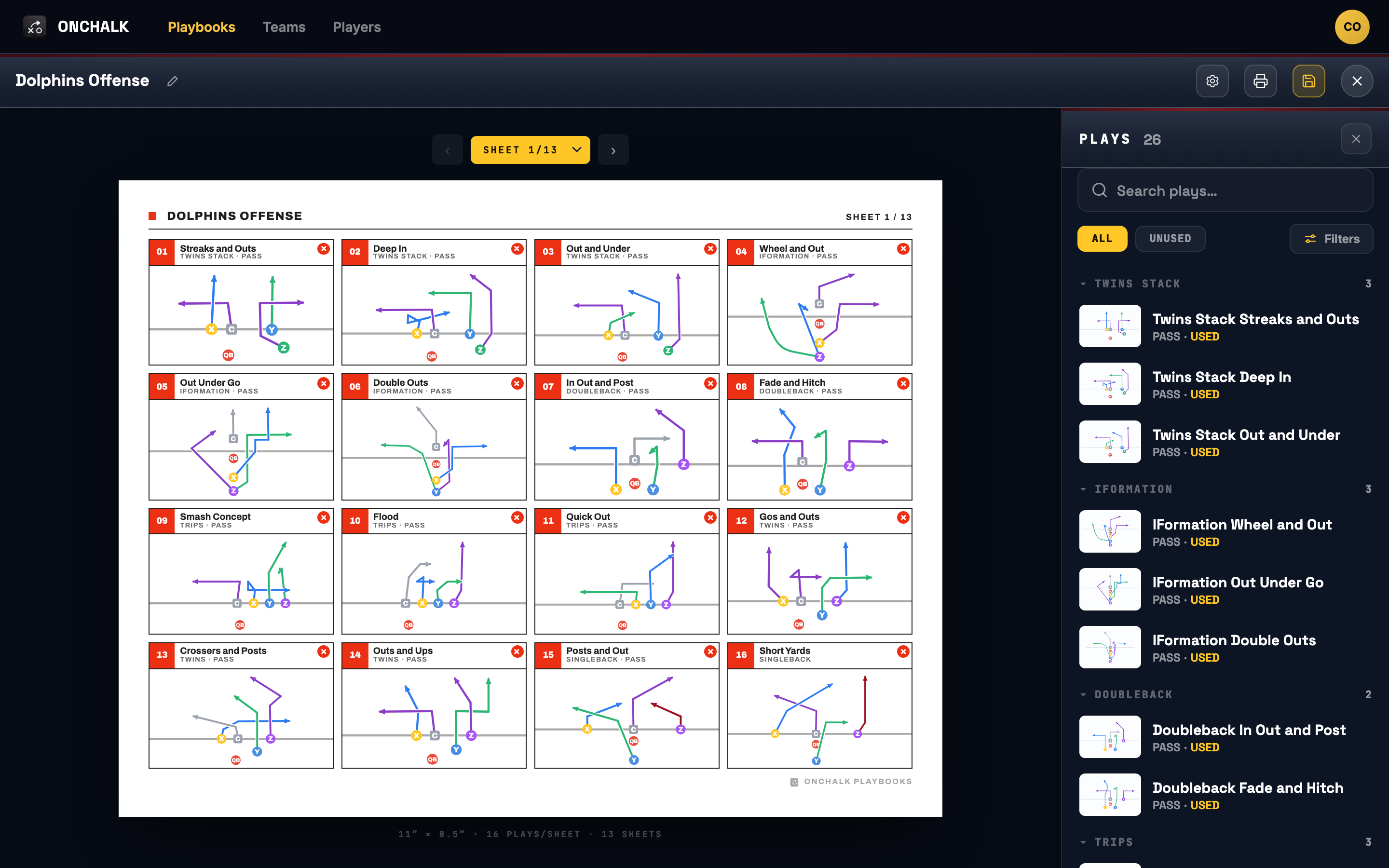Select Doubleback In Out and Post play
Image resolution: width=1389 pixels, height=868 pixels.
pyautogui.click(x=1225, y=737)
